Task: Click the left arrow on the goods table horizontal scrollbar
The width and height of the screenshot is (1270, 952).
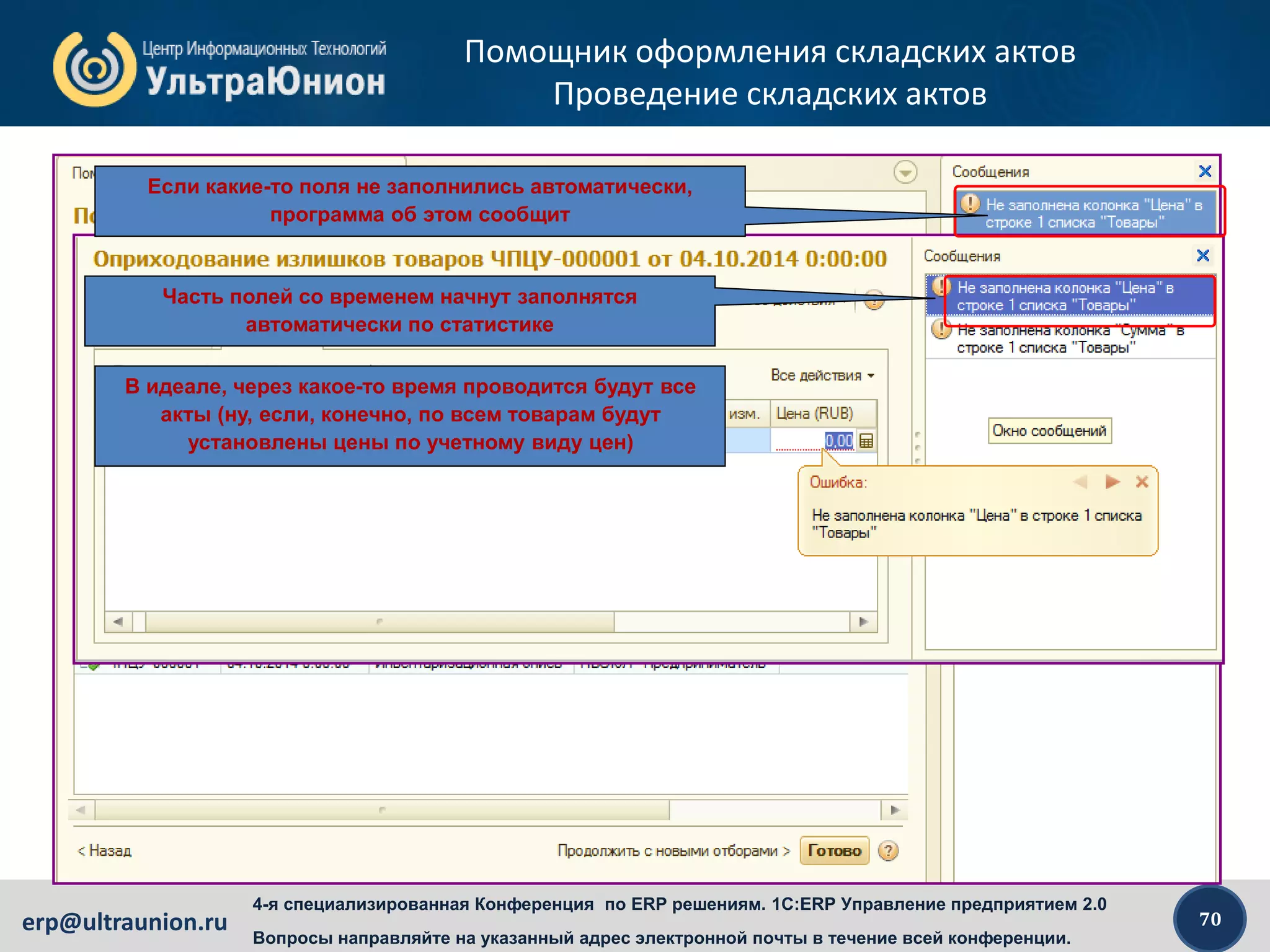Action: [118, 621]
